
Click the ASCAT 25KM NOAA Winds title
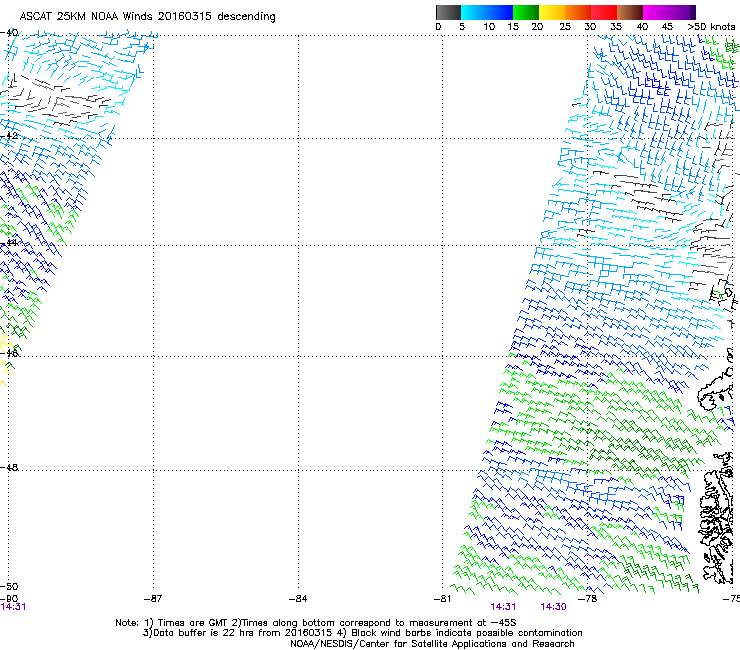(147, 16)
